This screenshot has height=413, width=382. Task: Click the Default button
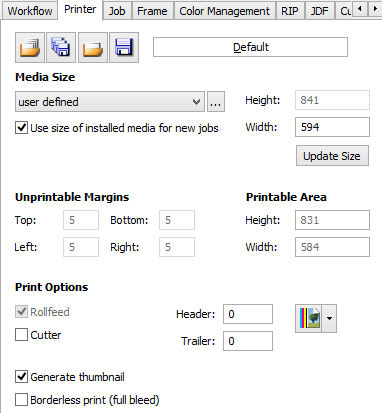point(250,47)
